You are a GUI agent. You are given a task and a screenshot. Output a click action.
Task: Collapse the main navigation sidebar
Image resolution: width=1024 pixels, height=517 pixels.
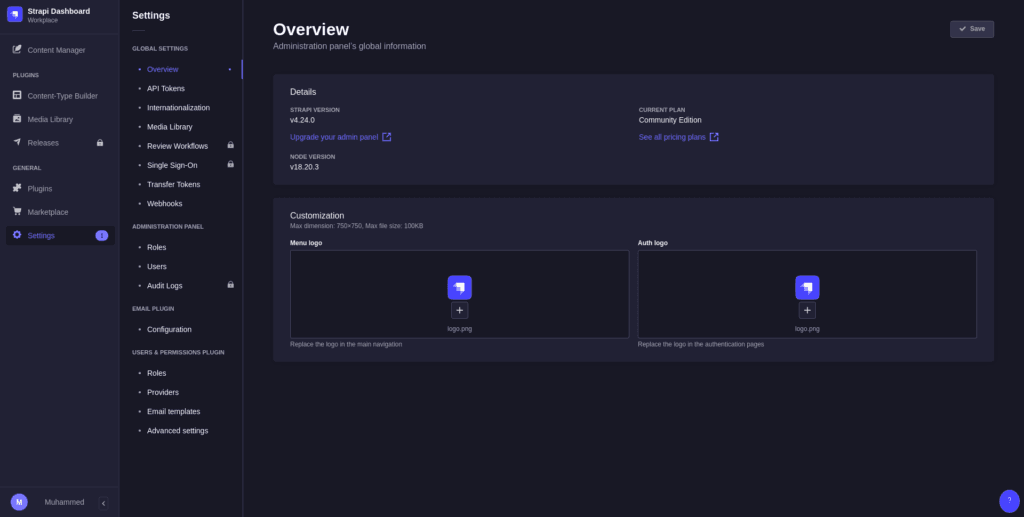pos(103,503)
